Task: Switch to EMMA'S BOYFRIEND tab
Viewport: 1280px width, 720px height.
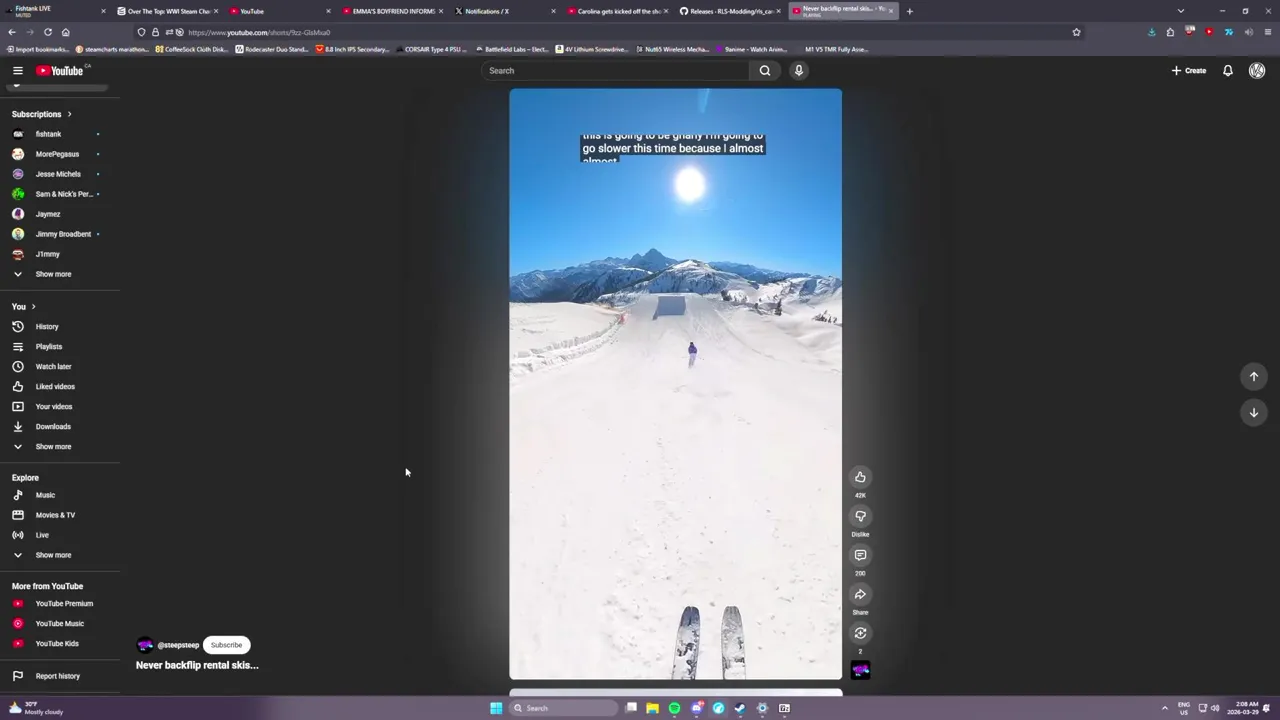Action: click(x=392, y=11)
